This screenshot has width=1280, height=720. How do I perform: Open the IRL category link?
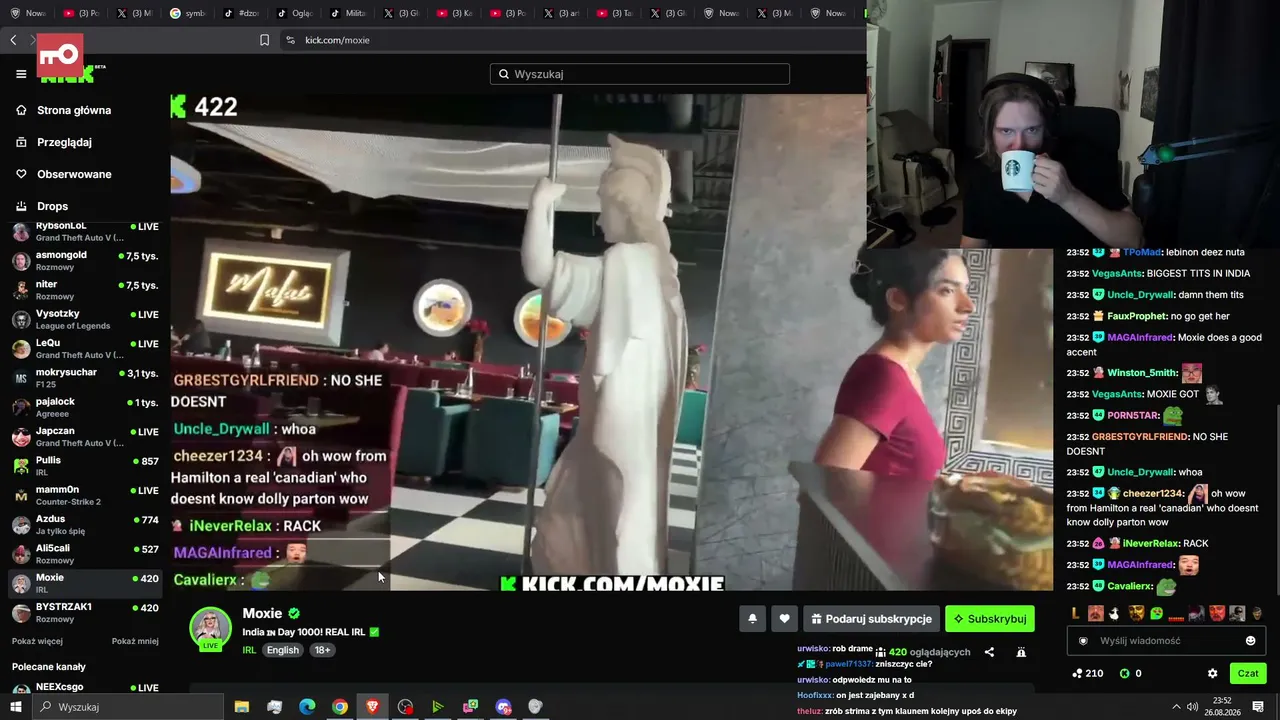coord(249,650)
